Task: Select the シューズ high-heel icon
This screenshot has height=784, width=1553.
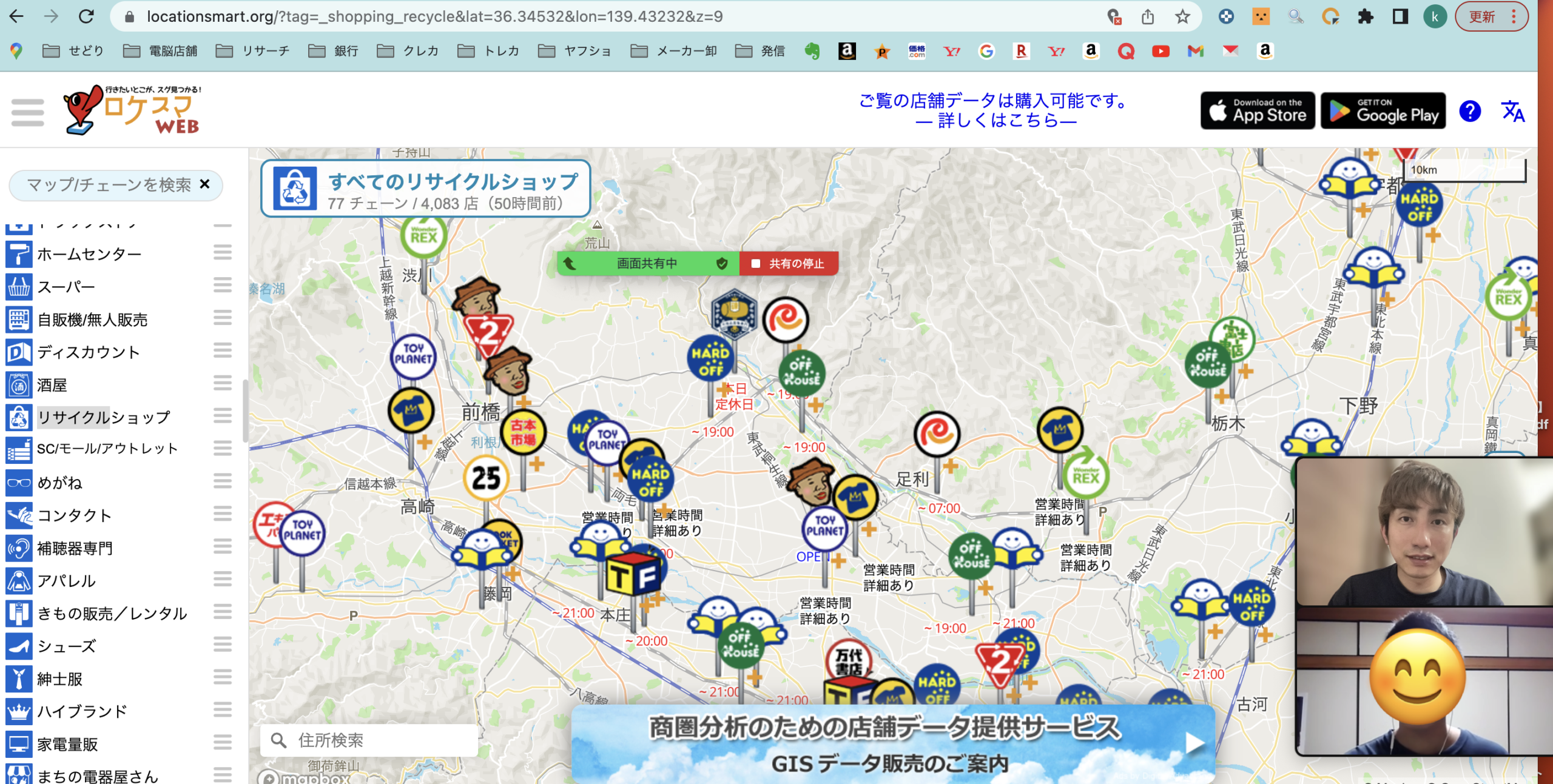Action: (19, 646)
